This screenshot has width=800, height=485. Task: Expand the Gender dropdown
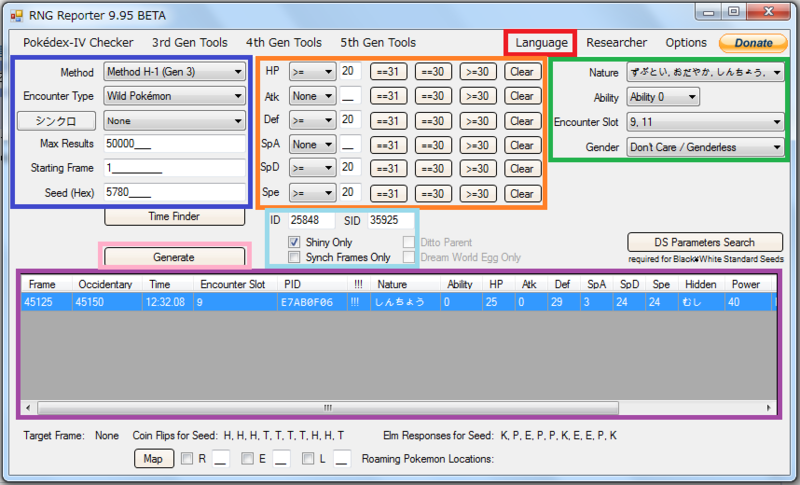(705, 147)
